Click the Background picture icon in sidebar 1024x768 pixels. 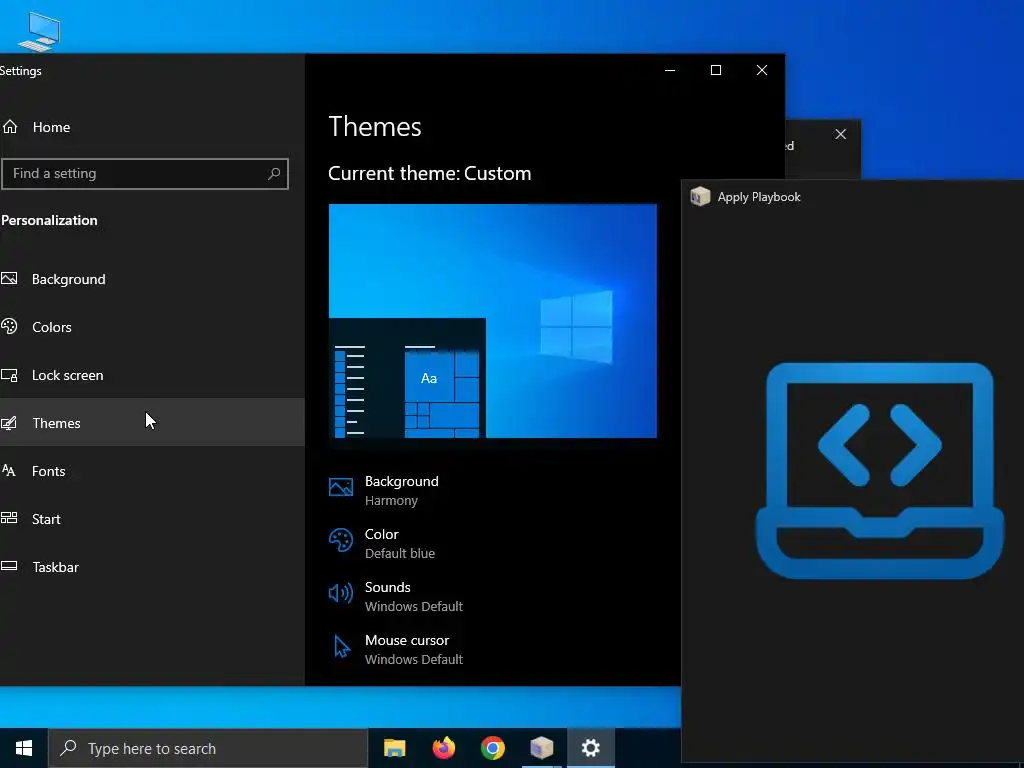click(x=9, y=279)
